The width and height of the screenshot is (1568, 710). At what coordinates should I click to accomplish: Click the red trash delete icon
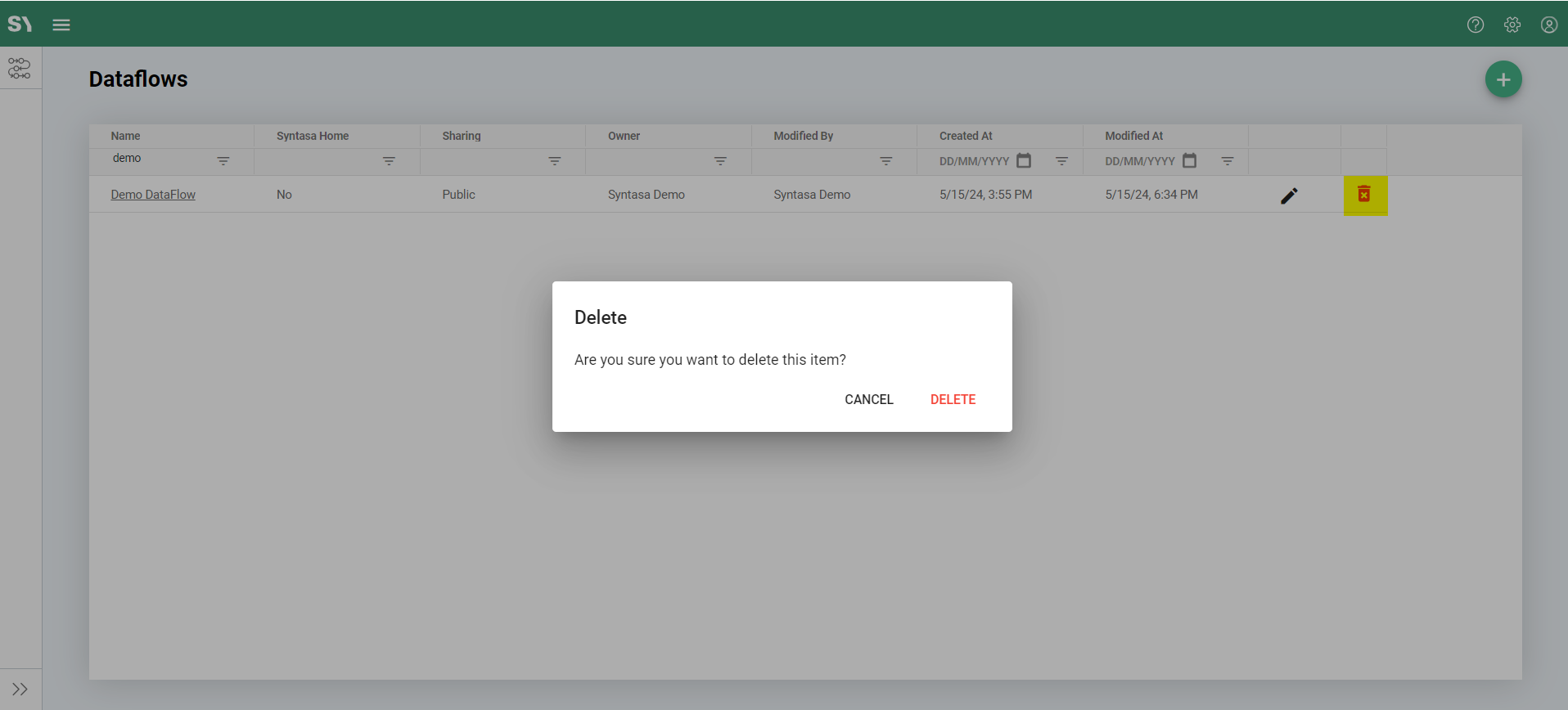point(1364,195)
